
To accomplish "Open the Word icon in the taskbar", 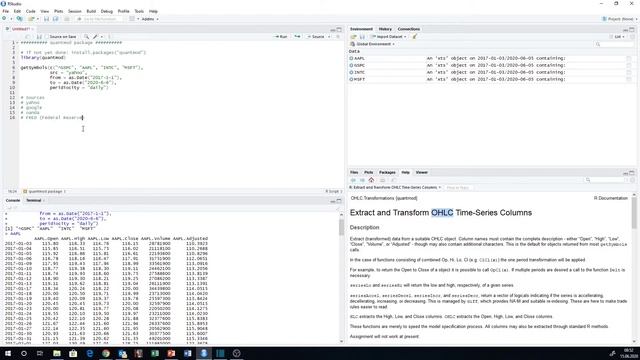I will pos(187,353).
